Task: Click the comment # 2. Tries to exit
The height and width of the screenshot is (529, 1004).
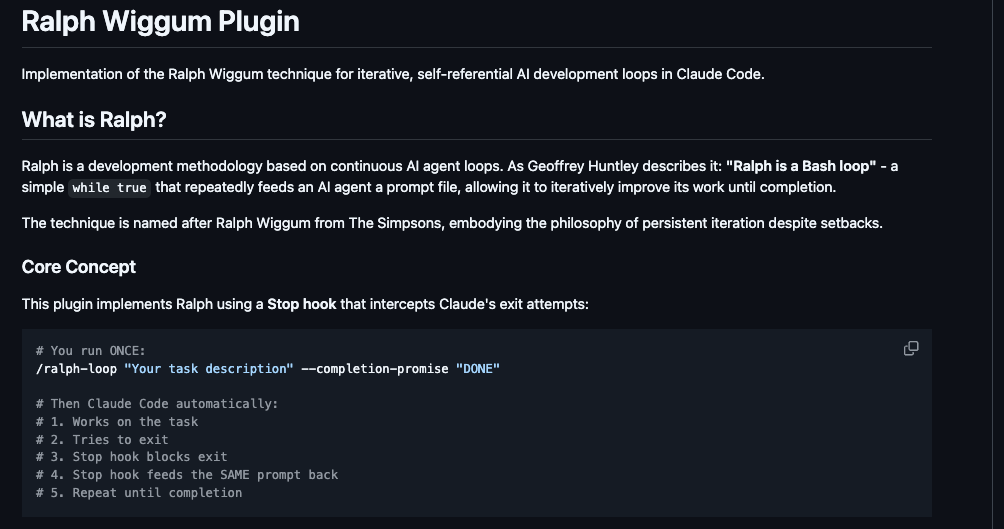Action: pos(102,440)
